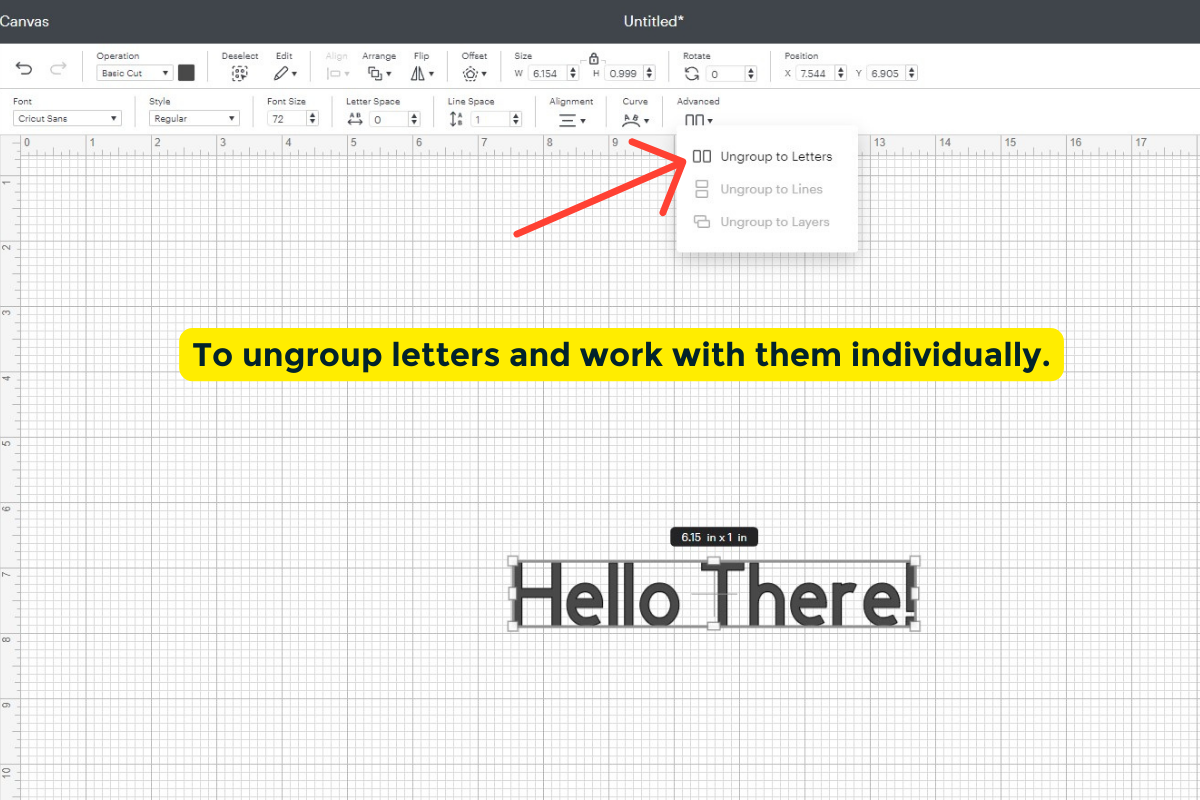The image size is (1200, 800).
Task: Click the Redo arrow icon
Action: 58,69
